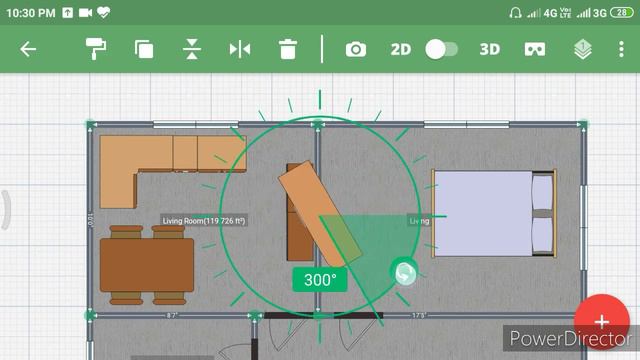Delete the selected object with trash icon
The width and height of the screenshot is (640, 360).
pyautogui.click(x=288, y=49)
